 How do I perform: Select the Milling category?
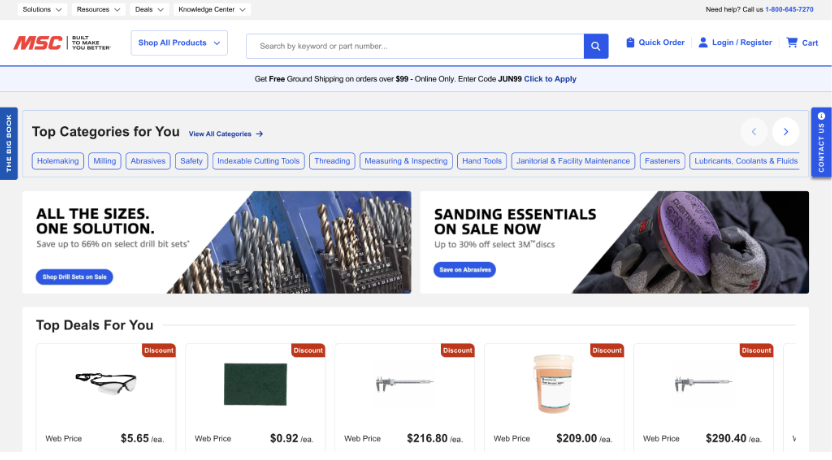point(105,161)
